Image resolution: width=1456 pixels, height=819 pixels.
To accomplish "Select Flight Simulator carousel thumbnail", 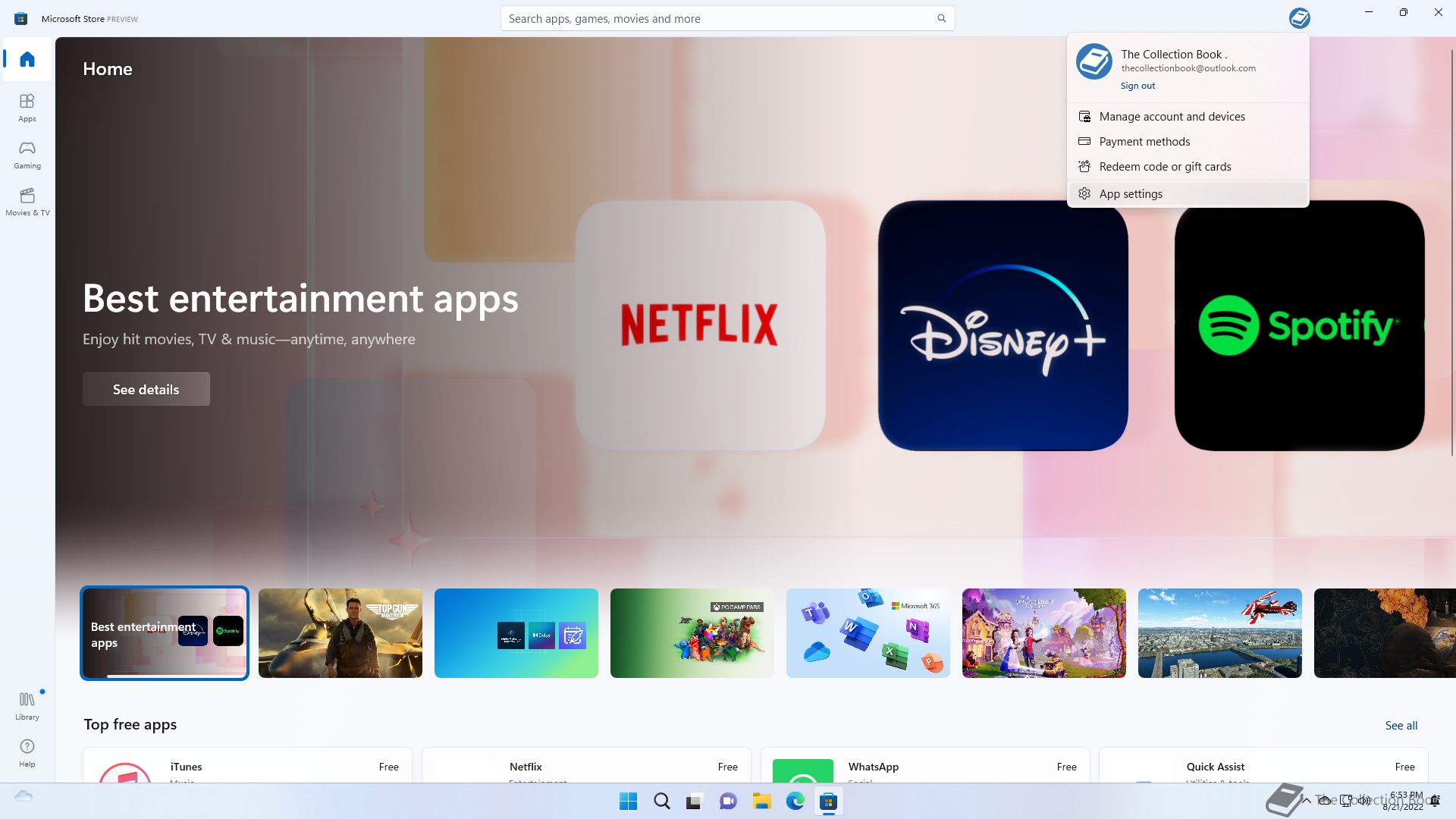I will pos(1220,633).
